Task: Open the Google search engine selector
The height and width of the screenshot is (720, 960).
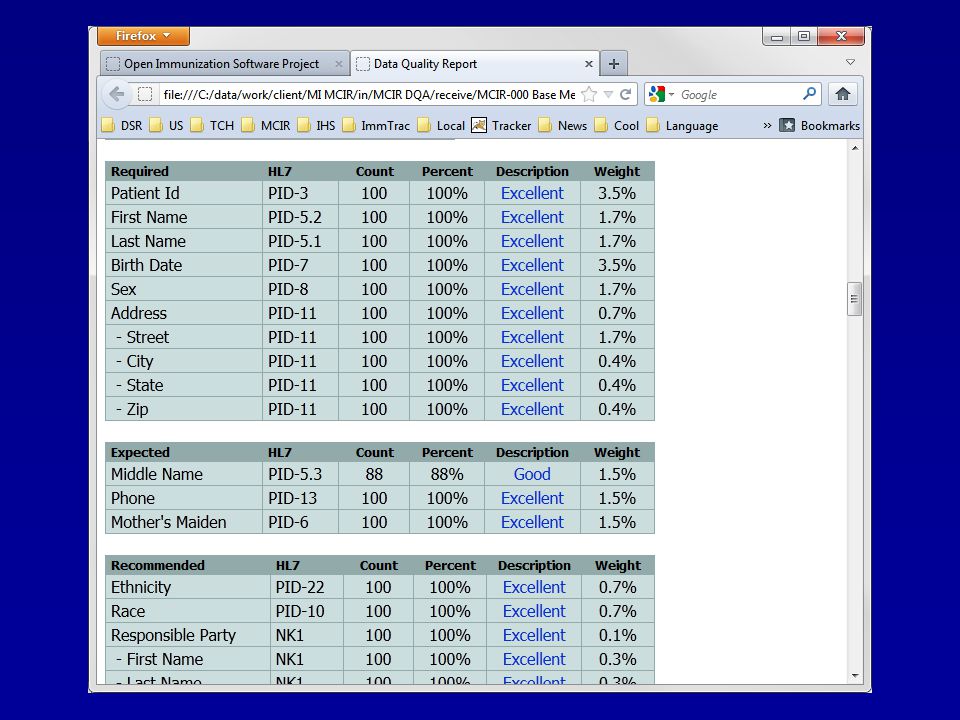Action: point(661,94)
